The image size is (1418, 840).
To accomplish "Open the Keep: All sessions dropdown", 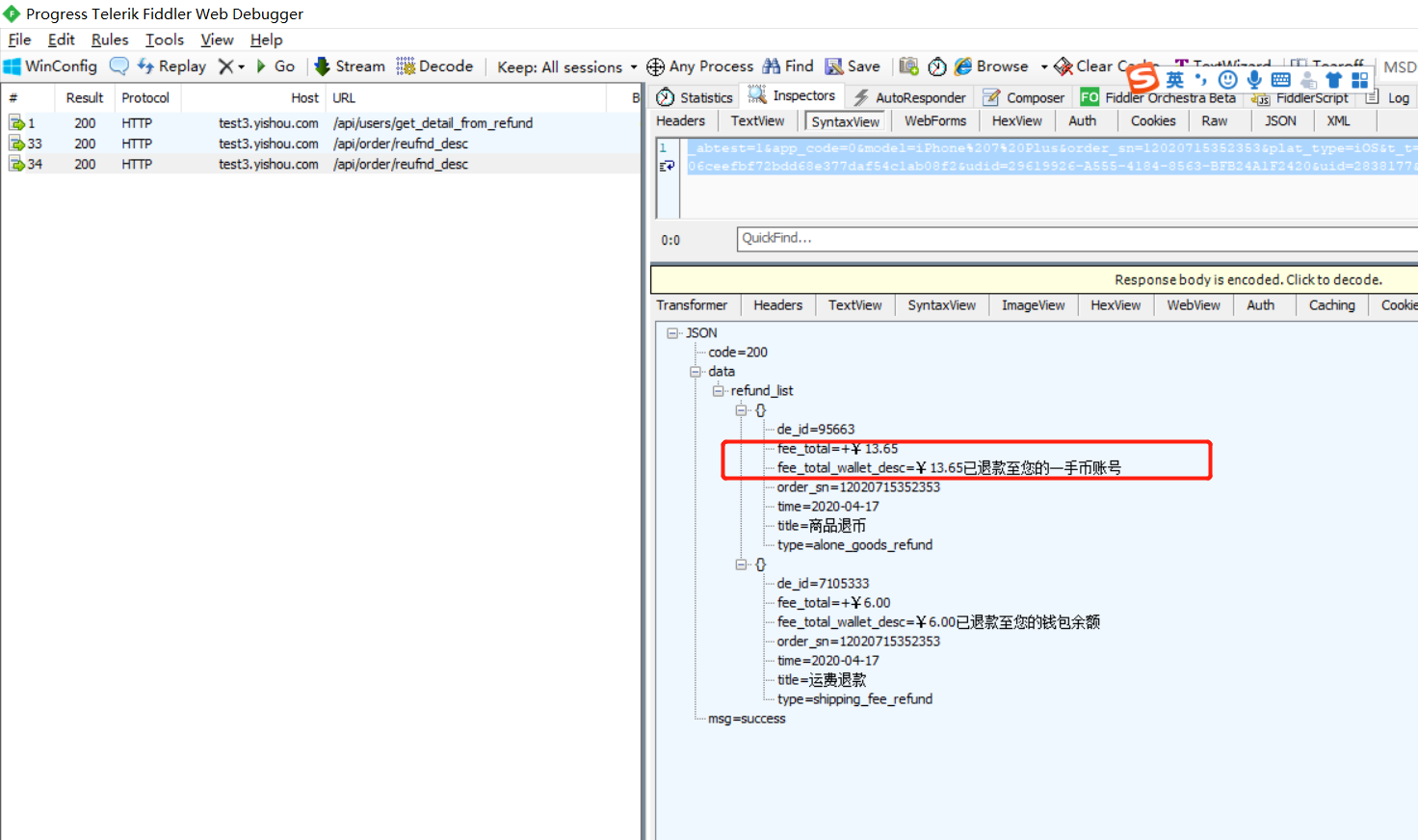I will 567,67.
